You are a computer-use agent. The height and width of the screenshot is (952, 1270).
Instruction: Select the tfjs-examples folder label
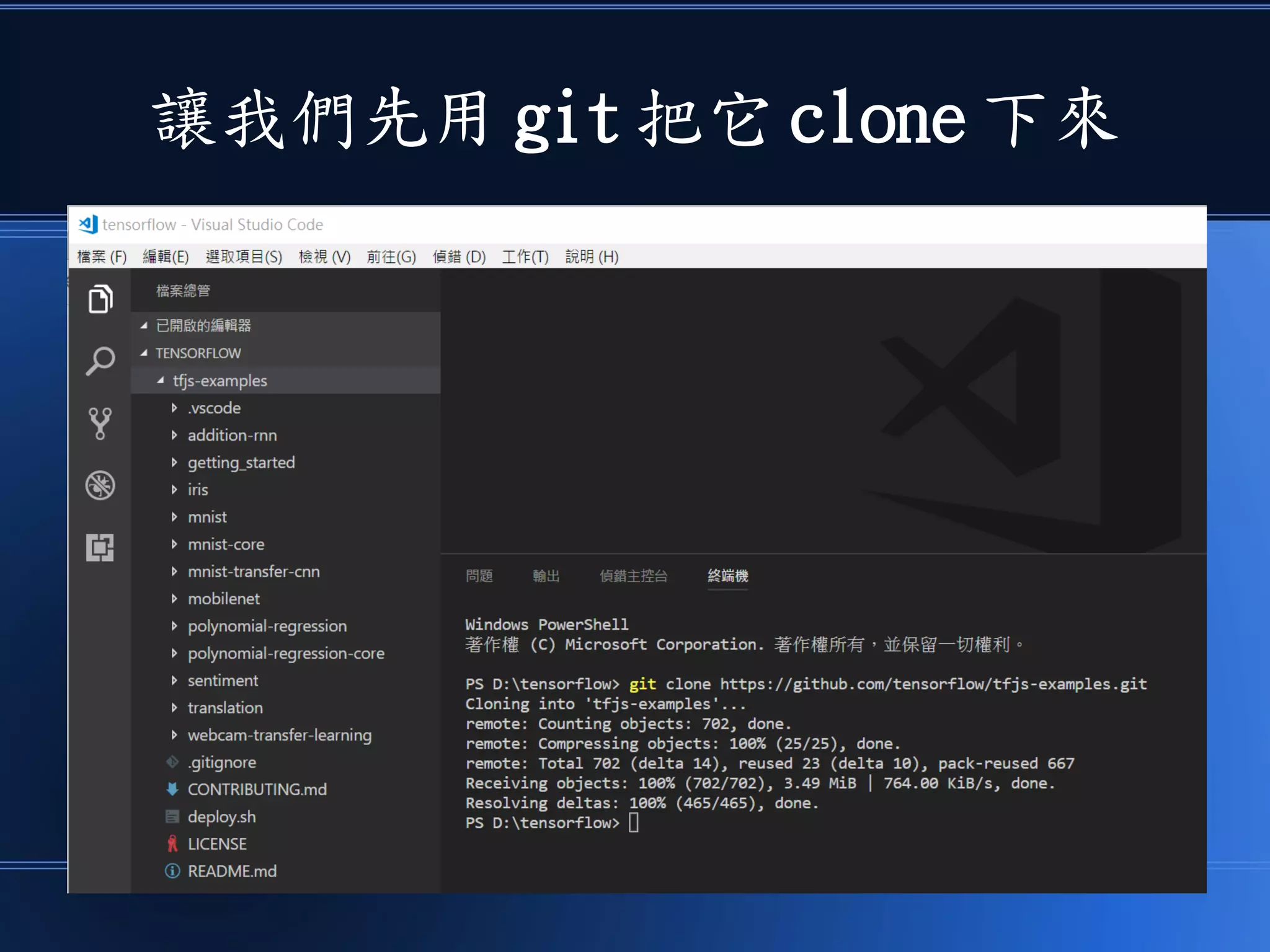(x=220, y=381)
